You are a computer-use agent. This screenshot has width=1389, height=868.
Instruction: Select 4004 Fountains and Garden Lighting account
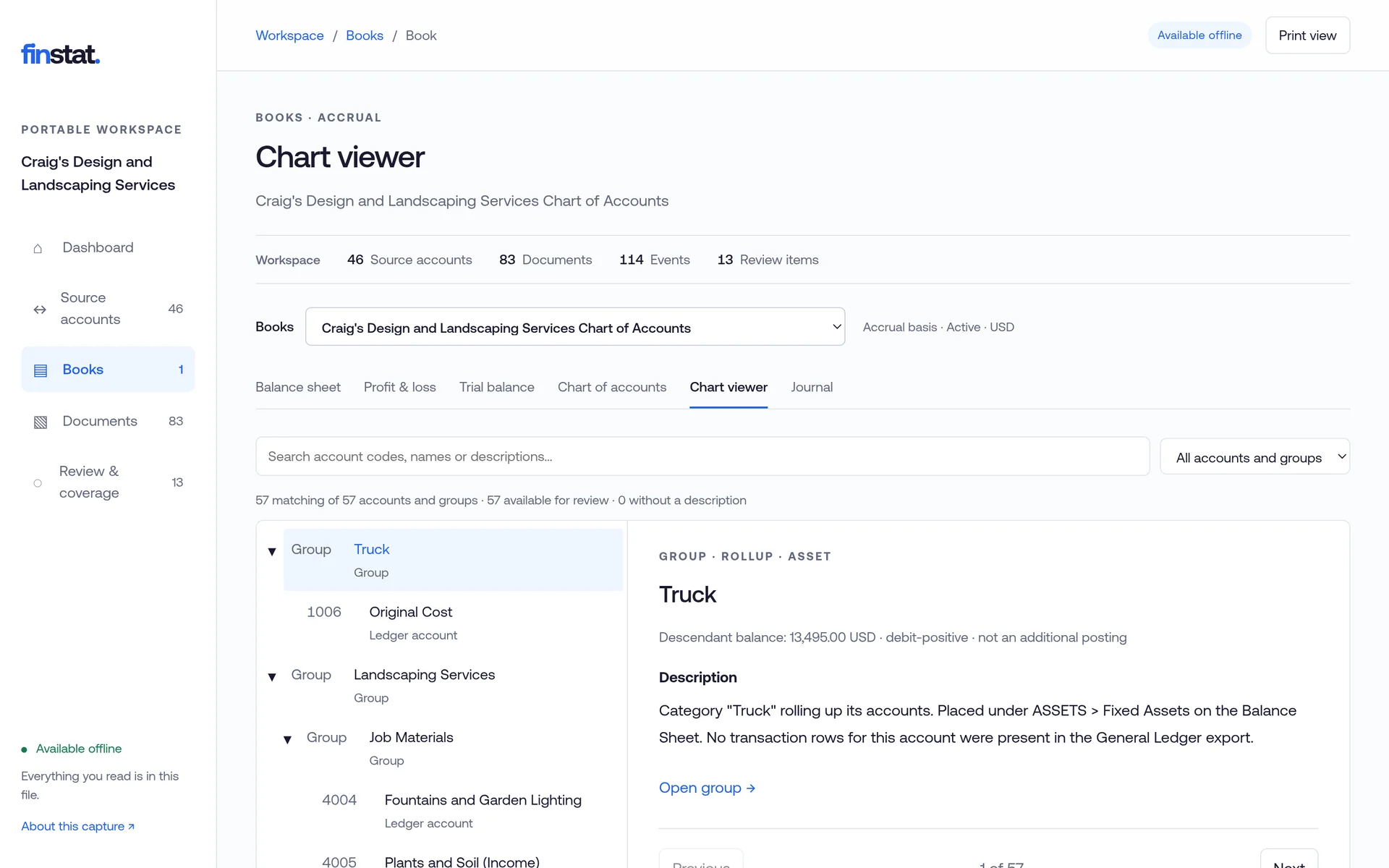[469, 811]
